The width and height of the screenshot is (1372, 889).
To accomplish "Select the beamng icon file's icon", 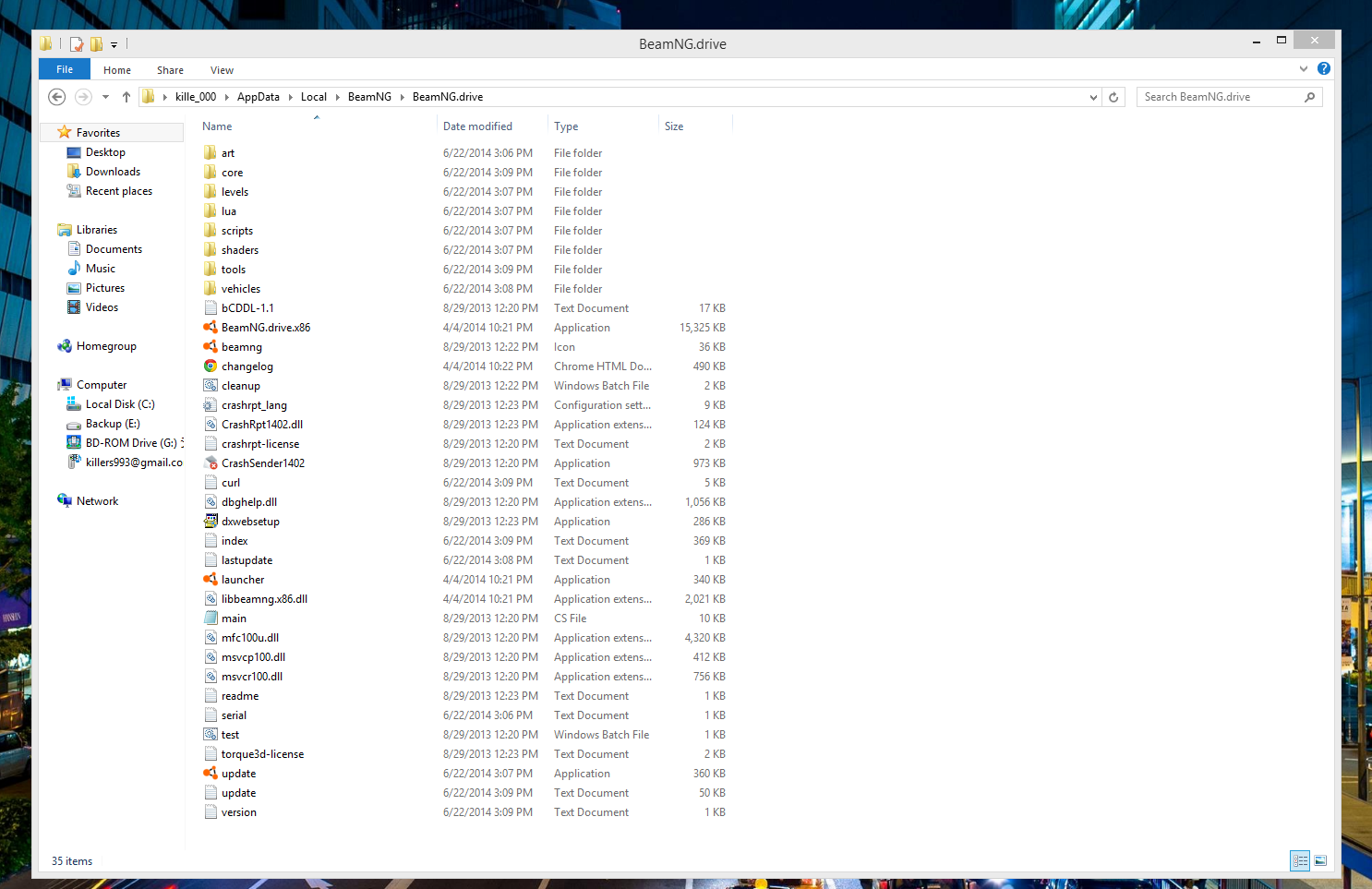I will coord(211,347).
